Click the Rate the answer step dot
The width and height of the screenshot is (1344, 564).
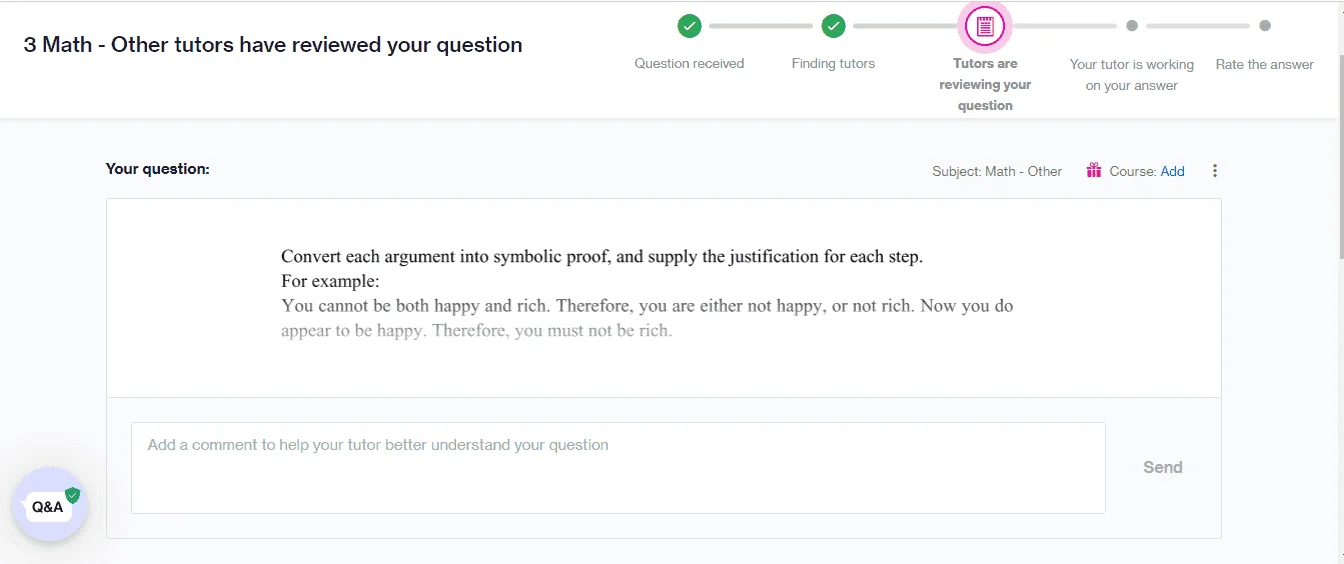coord(1265,26)
